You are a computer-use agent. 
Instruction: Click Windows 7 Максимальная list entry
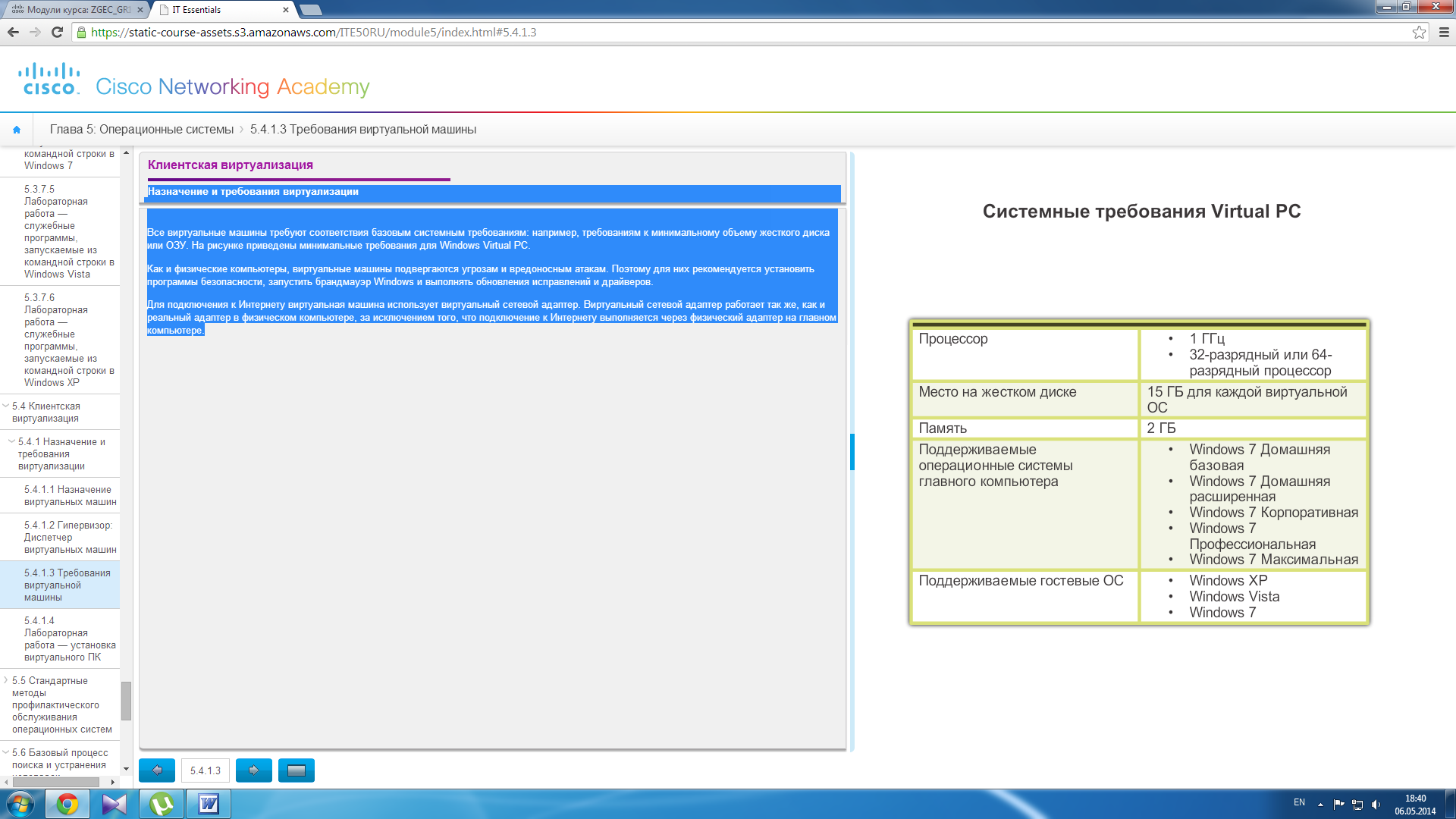pos(1273,560)
